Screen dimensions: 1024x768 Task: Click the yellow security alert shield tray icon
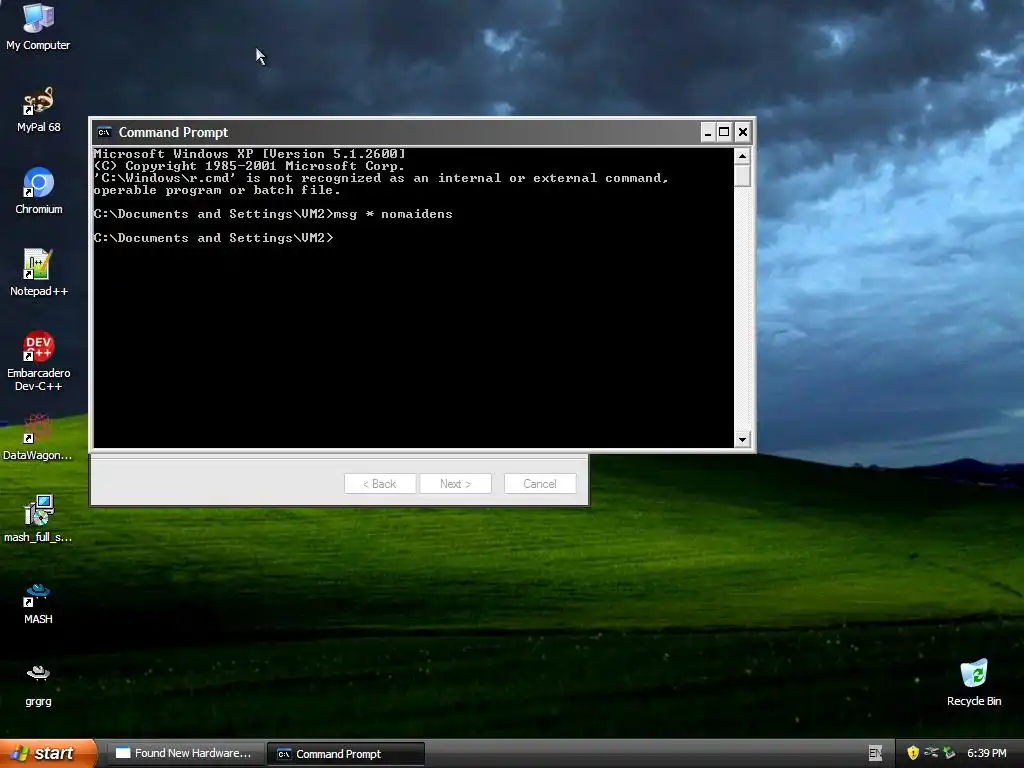click(913, 753)
